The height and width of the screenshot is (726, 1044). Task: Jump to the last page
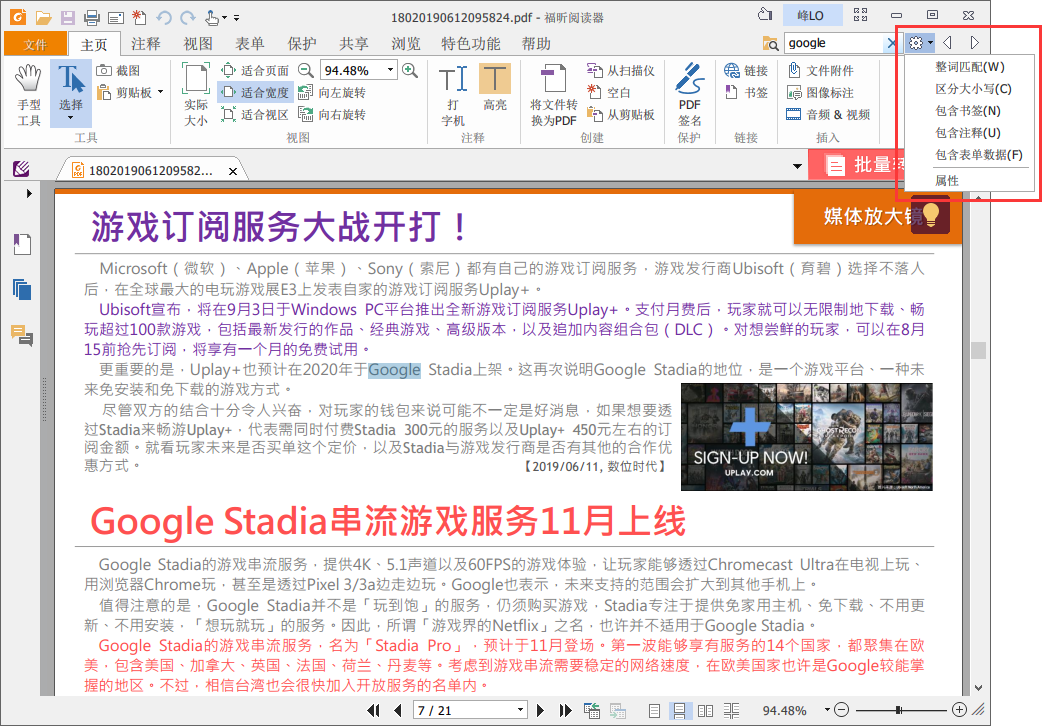pyautogui.click(x=565, y=711)
